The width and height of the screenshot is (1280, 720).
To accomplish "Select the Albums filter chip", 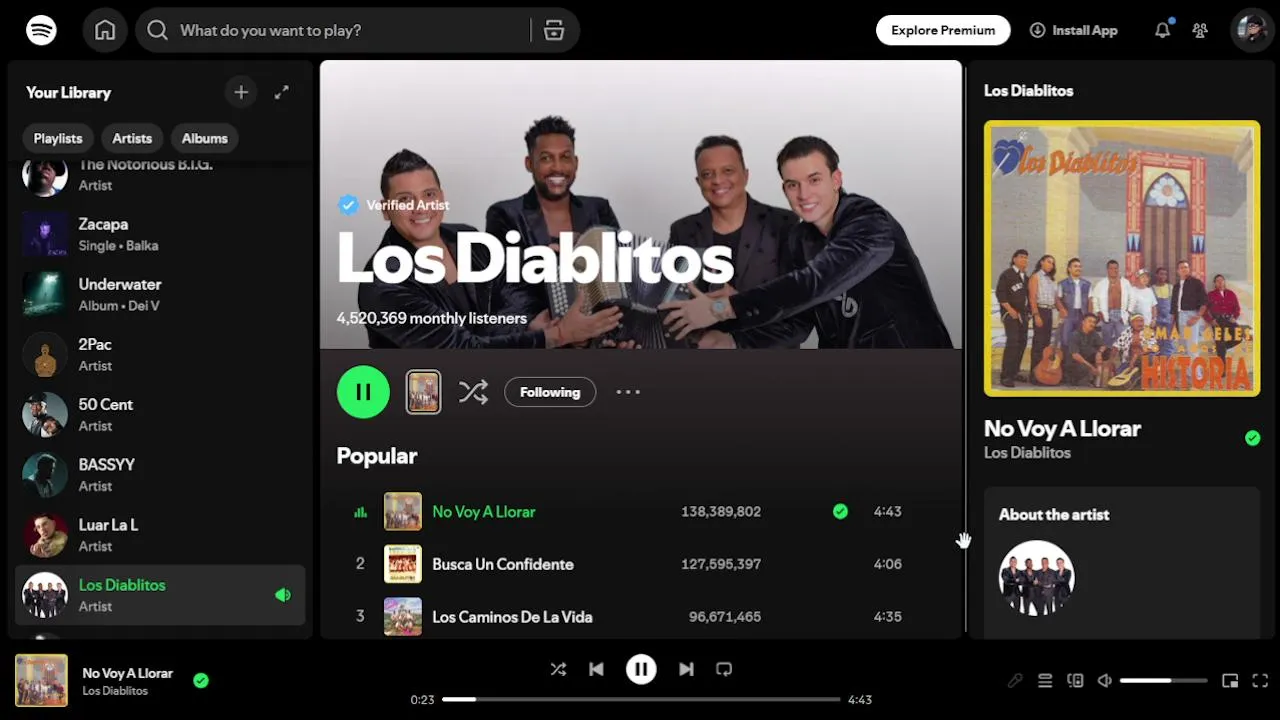I will pos(205,138).
